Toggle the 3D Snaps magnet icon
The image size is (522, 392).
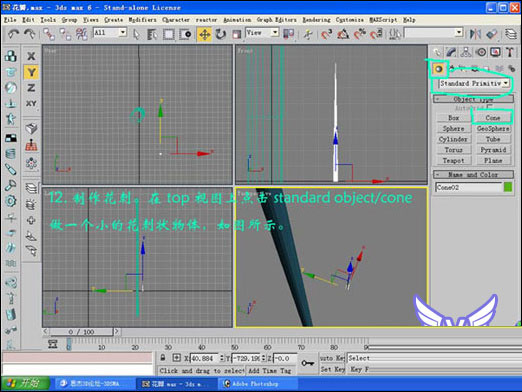point(327,34)
